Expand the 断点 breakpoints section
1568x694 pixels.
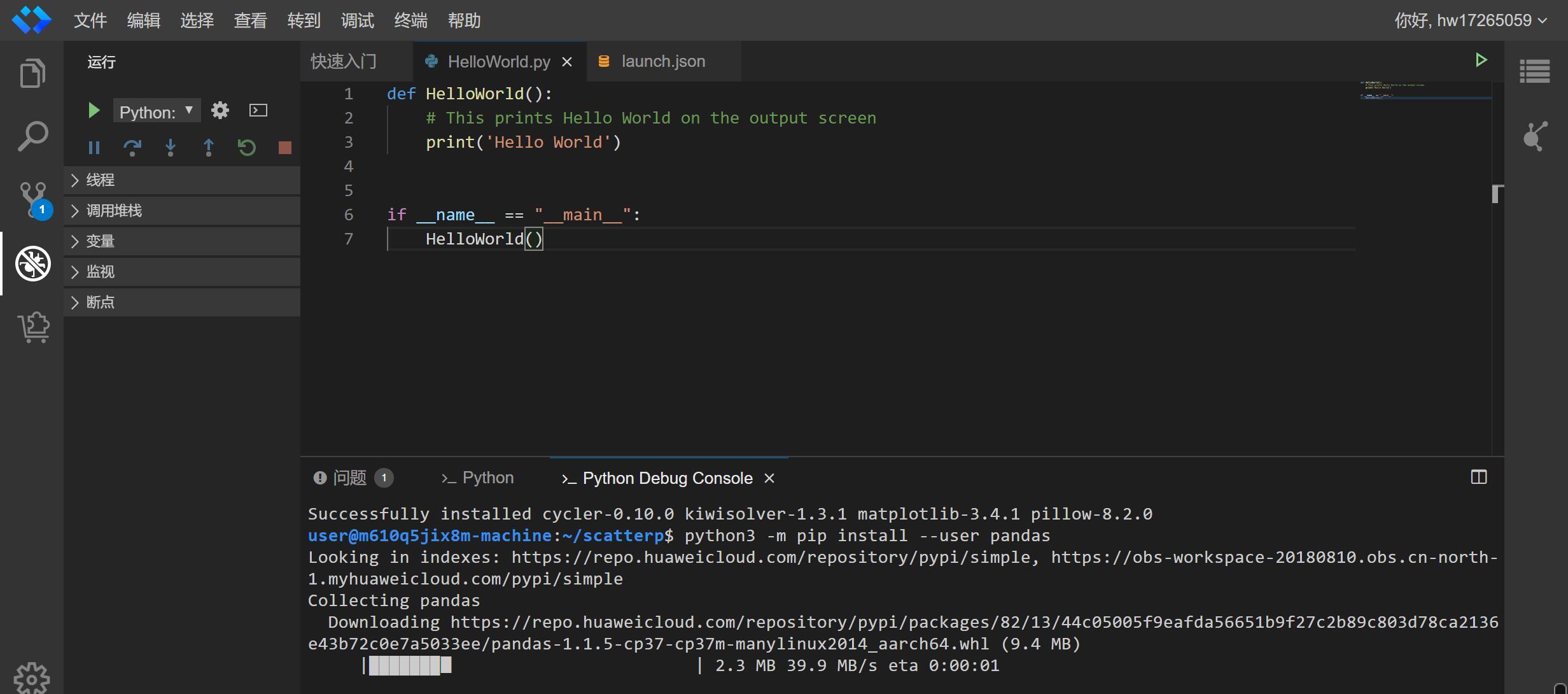coord(101,302)
